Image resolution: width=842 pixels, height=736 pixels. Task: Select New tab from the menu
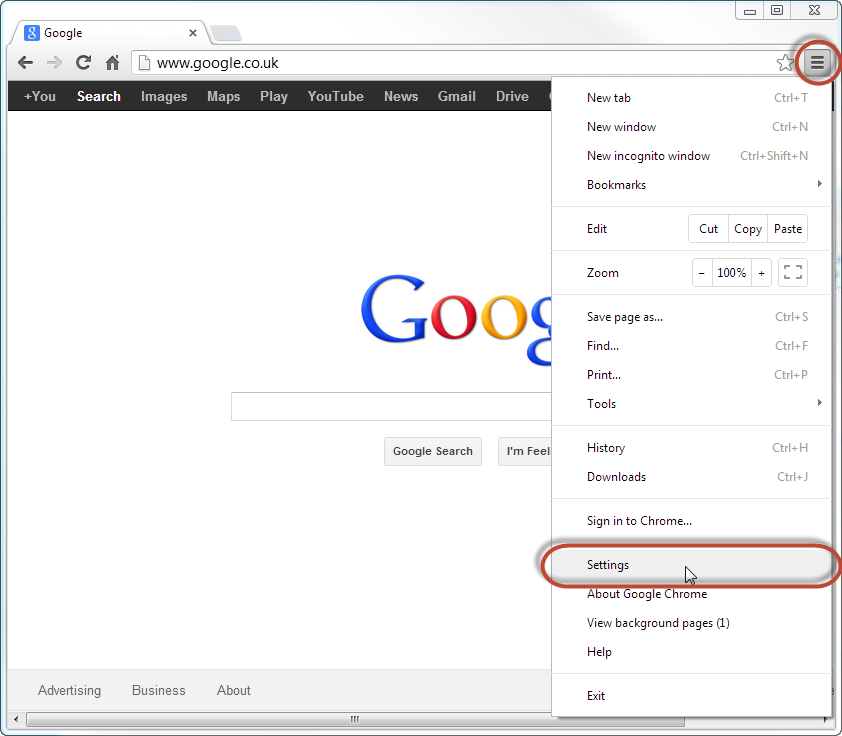point(691,98)
